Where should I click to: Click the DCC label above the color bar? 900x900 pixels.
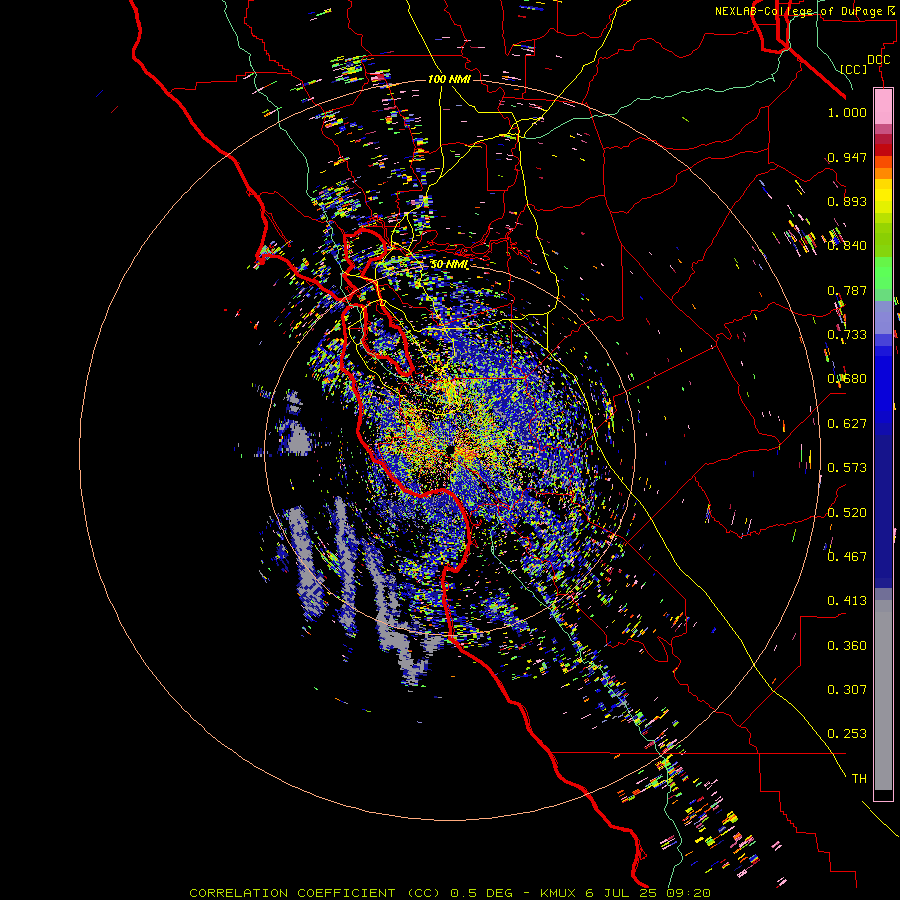point(878,60)
